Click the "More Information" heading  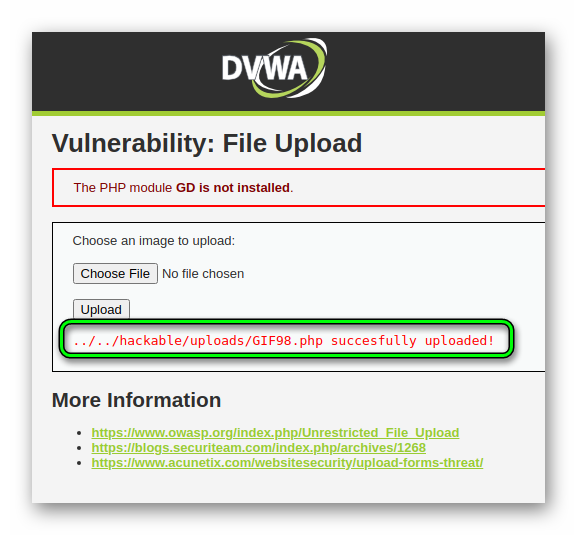[137, 400]
